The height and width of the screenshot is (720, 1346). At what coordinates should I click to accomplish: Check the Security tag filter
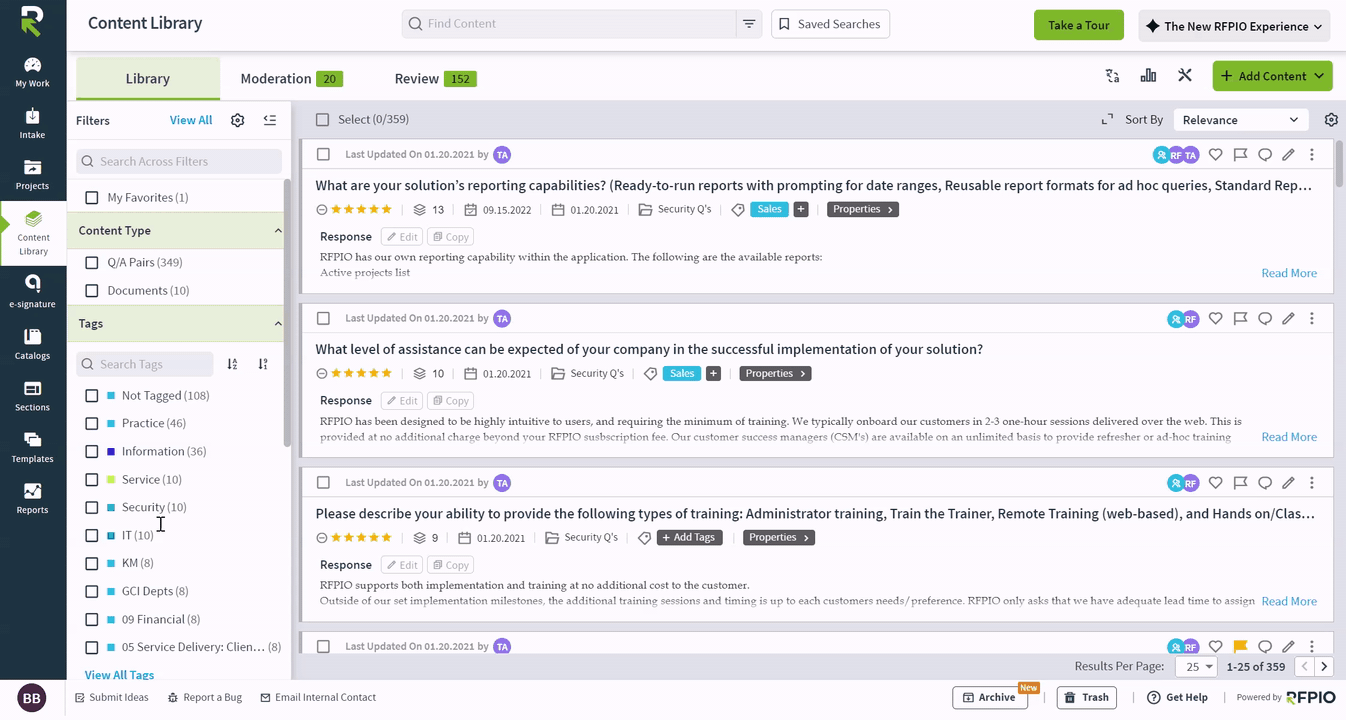92,508
